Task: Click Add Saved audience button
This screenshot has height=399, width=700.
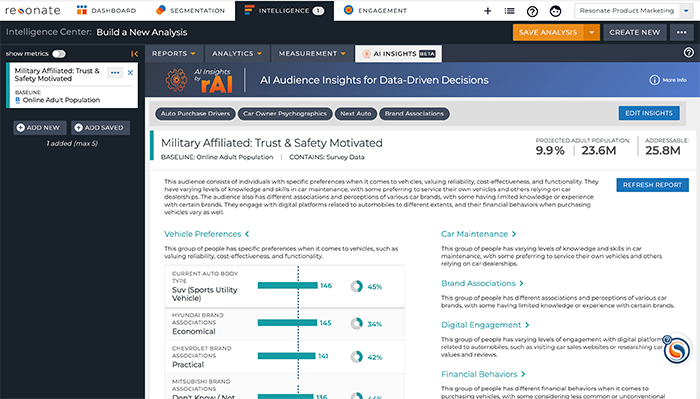Action: (x=100, y=128)
